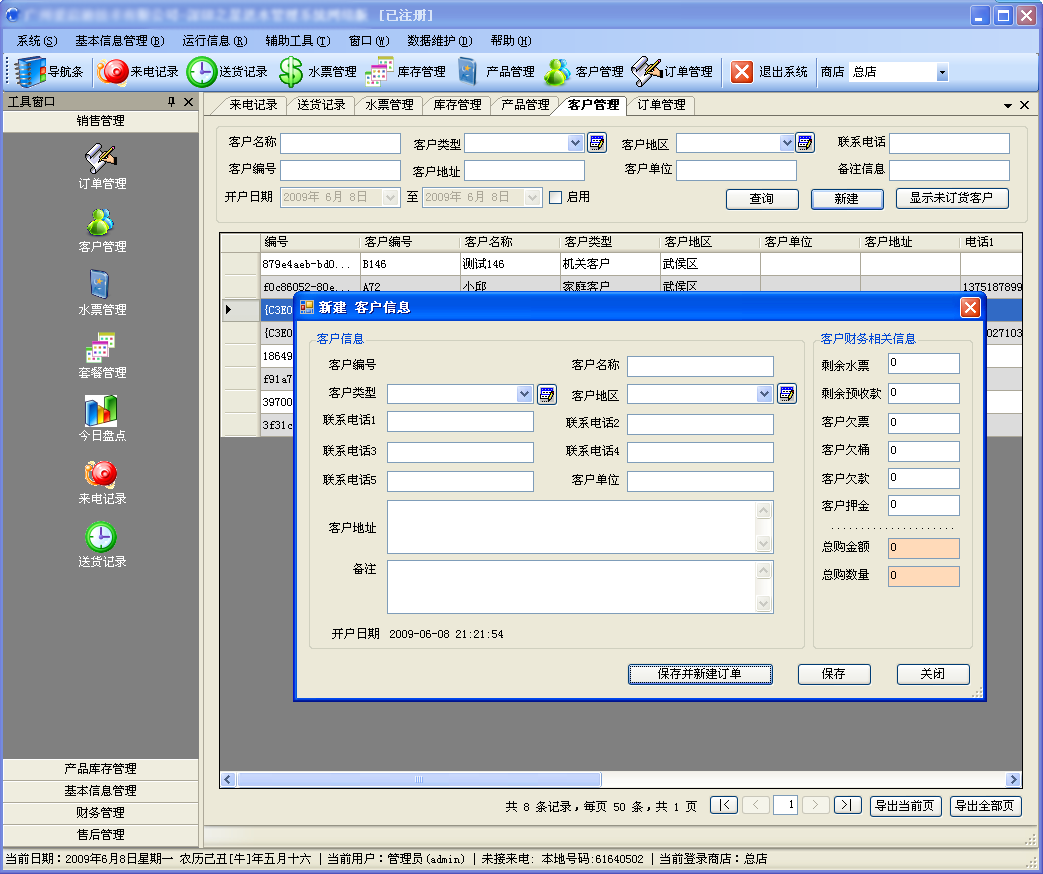Click the horizontal scrollbar thumb of the table
This screenshot has height=874, width=1043.
[x=419, y=780]
